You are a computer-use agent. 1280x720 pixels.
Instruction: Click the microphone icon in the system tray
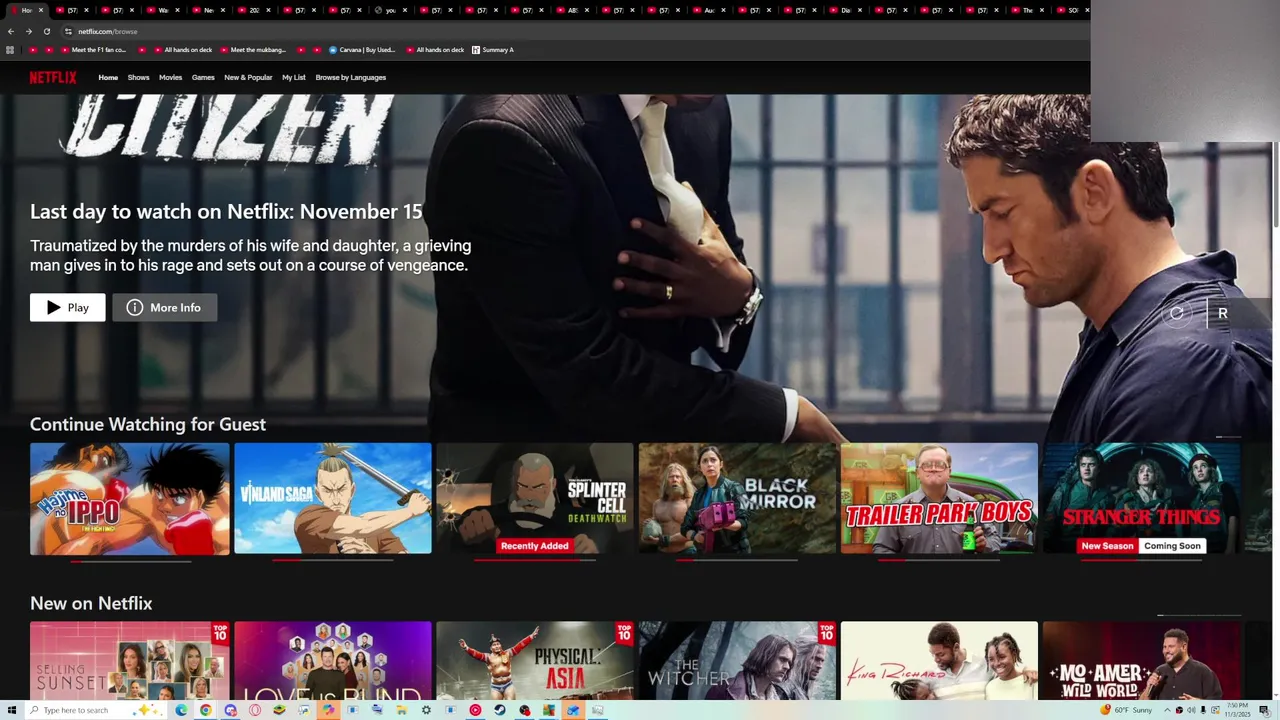coord(1203,710)
